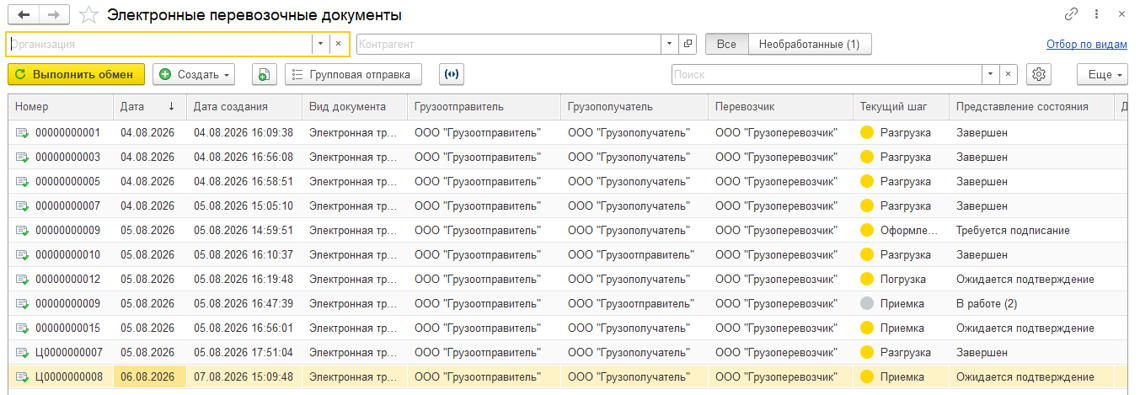Focus the Контрагент input field
The width and height of the screenshot is (1140, 395).
point(508,44)
